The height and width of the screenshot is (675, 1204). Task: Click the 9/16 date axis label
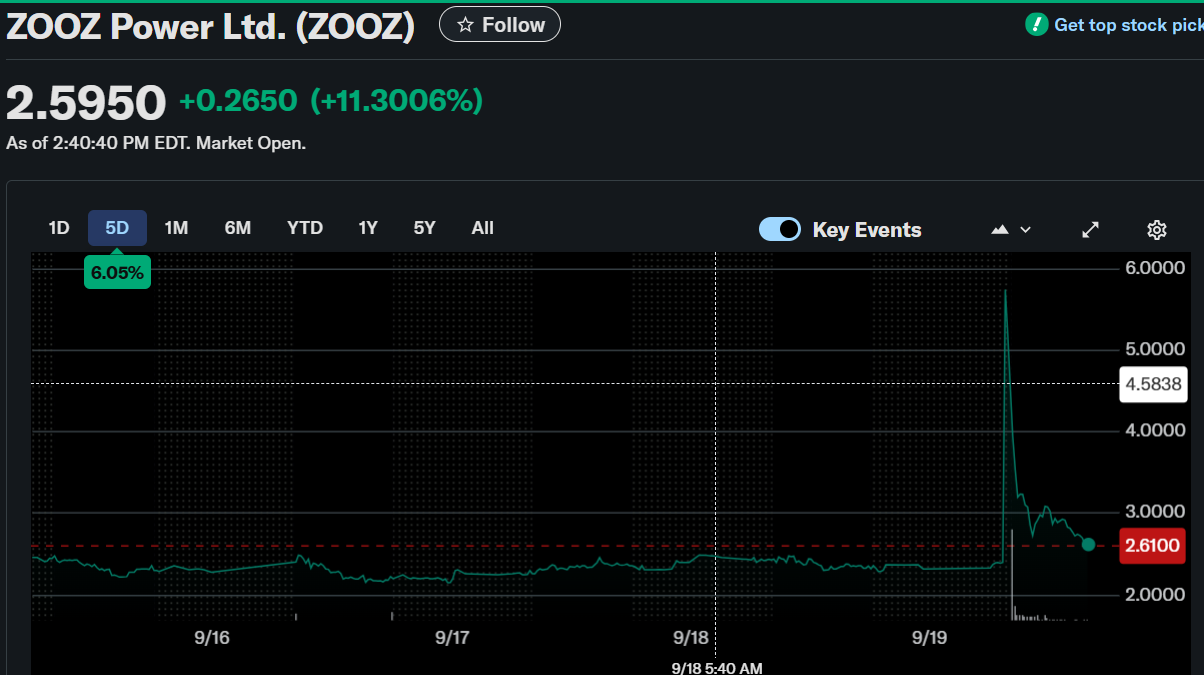212,638
